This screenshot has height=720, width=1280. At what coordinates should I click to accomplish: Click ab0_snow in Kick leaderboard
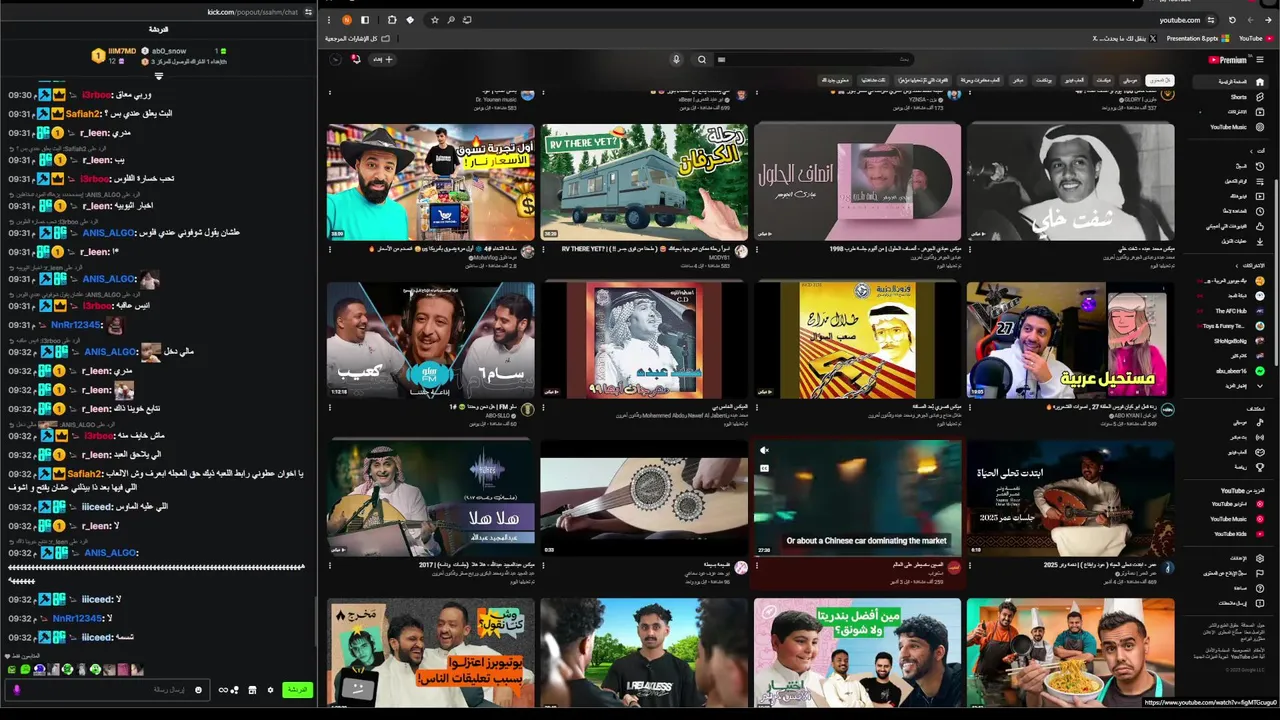pos(169,51)
